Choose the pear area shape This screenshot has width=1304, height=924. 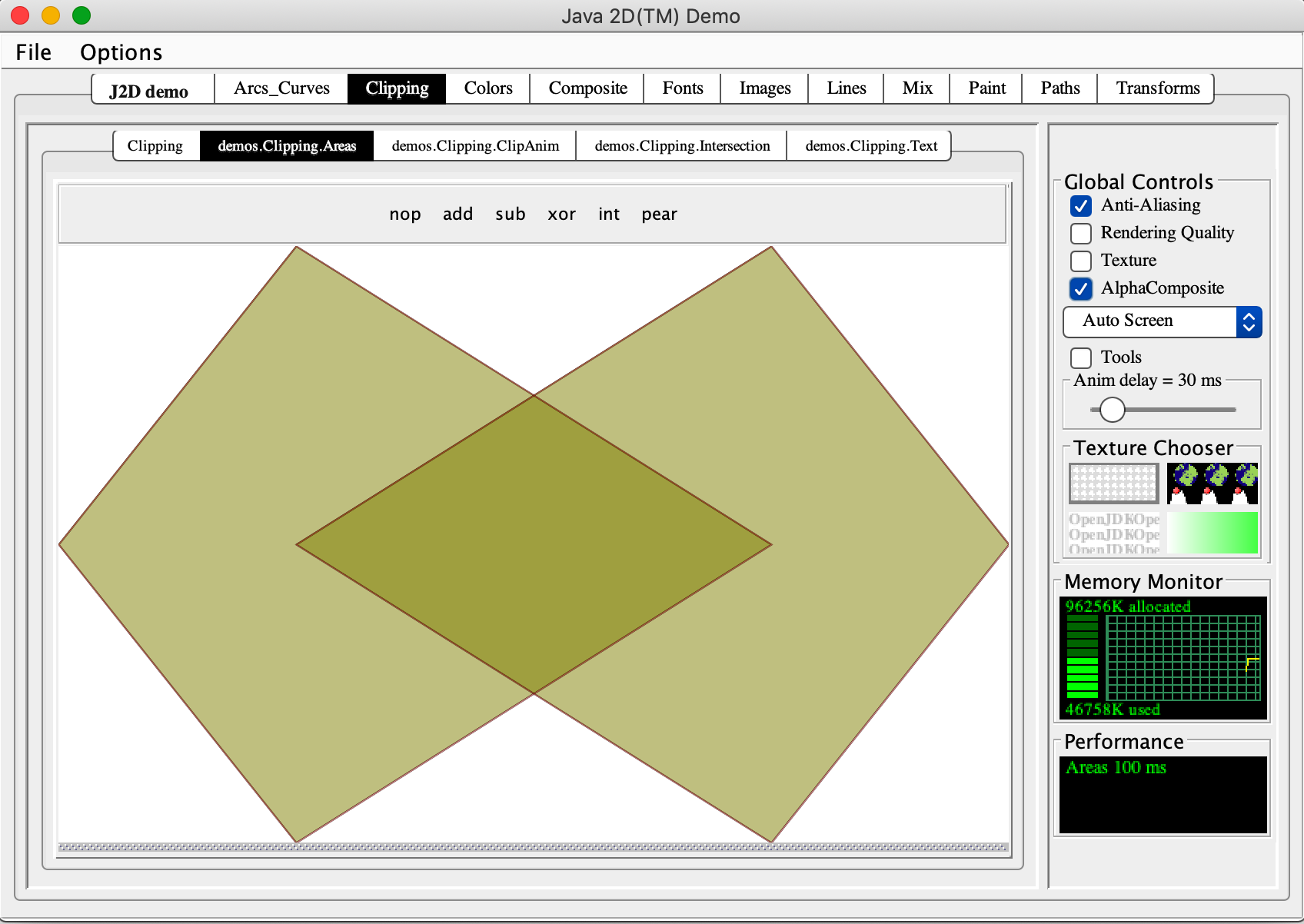(659, 214)
